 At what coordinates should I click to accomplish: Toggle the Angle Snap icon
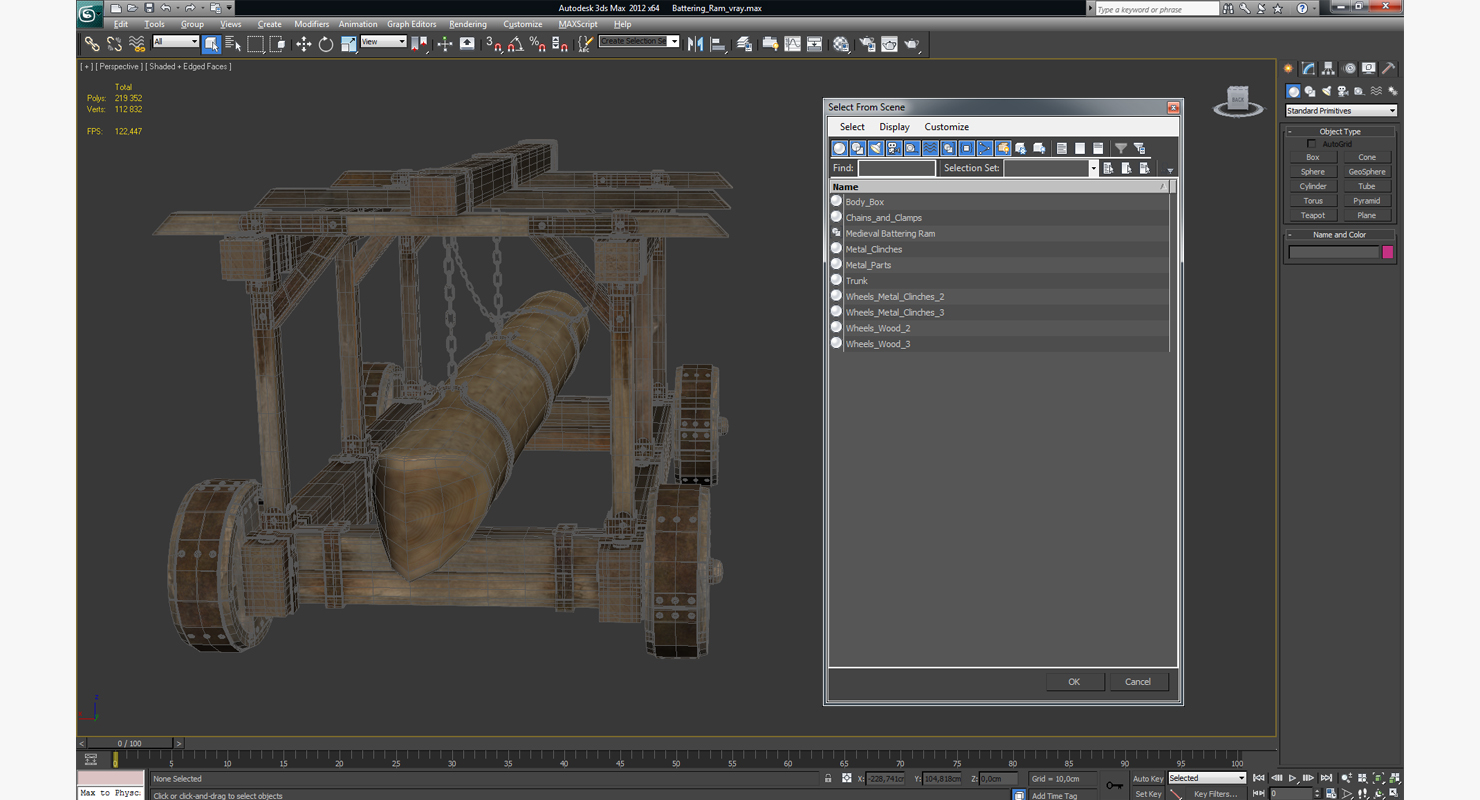tap(515, 44)
